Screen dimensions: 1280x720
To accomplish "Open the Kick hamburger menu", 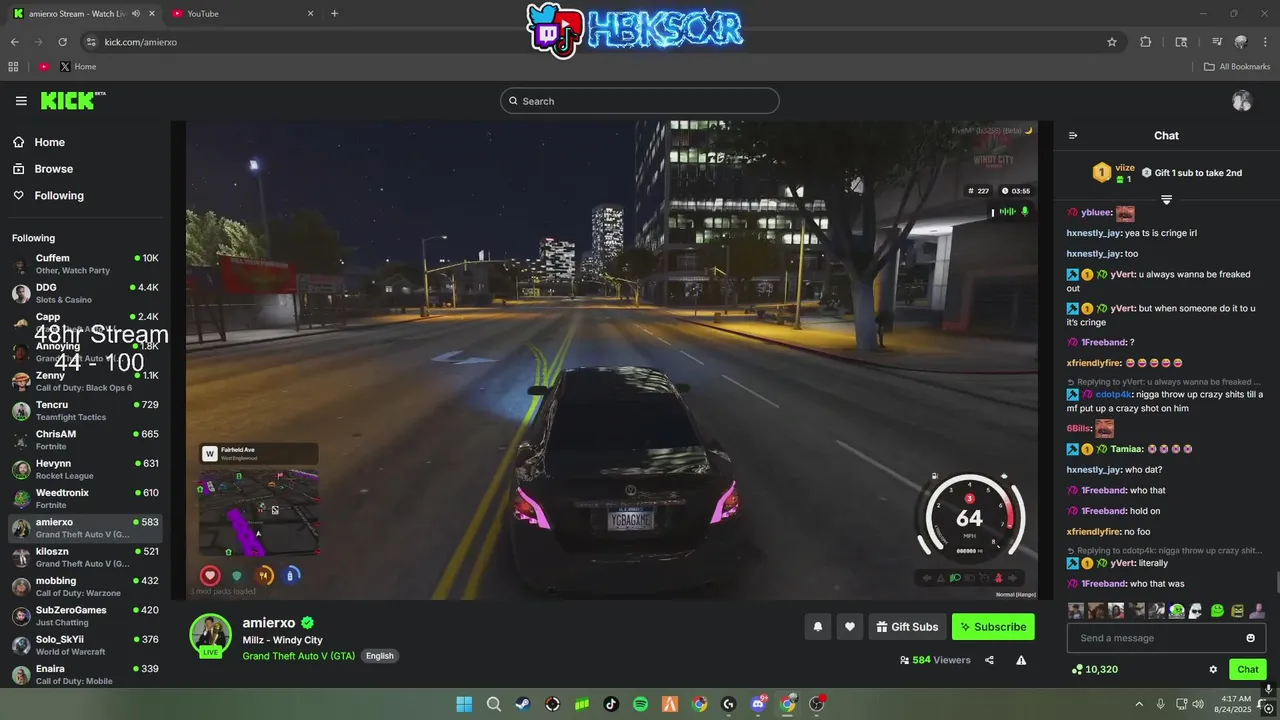I will click(21, 101).
